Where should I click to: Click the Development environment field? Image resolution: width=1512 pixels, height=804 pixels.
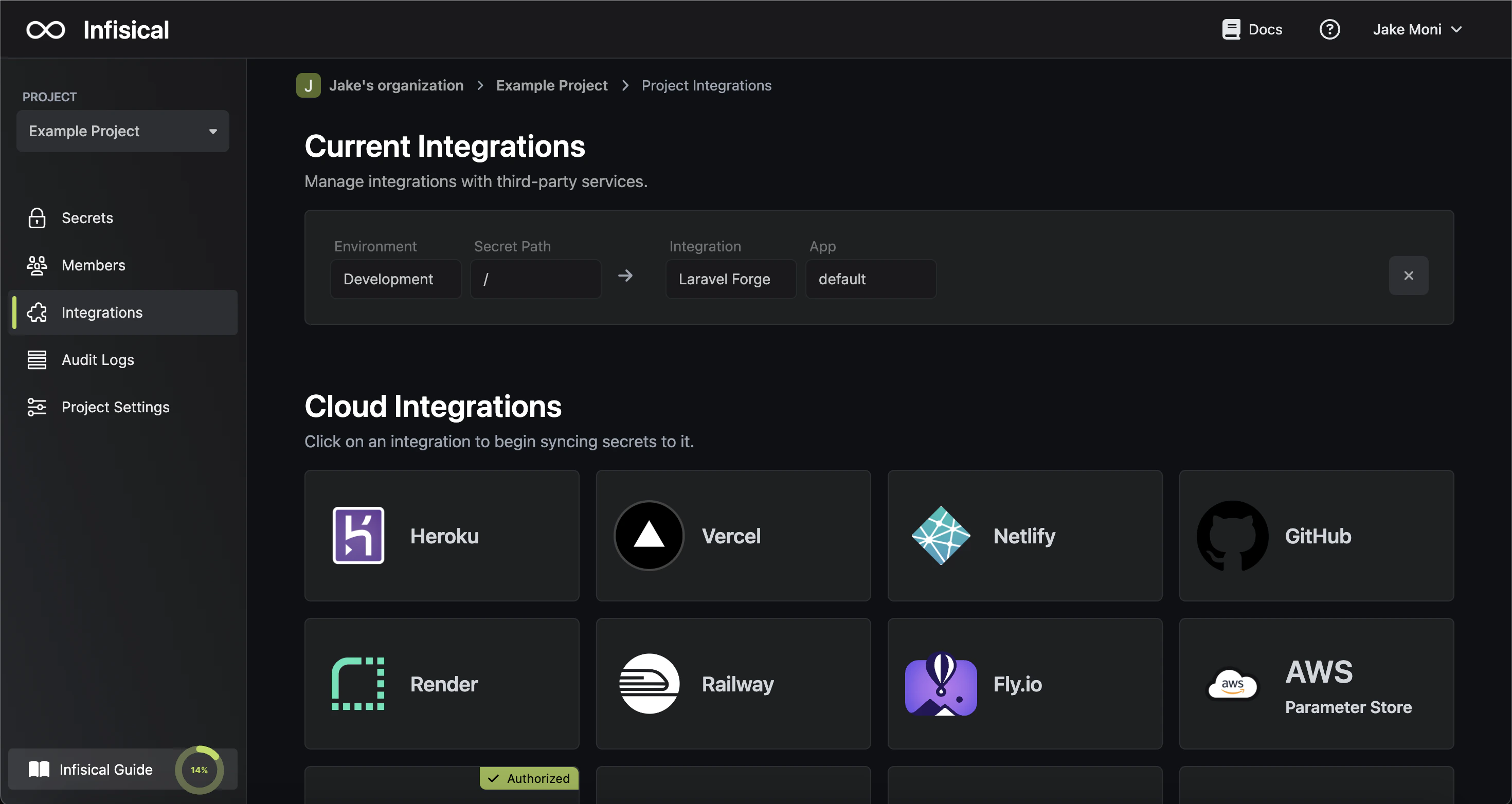tap(395, 279)
